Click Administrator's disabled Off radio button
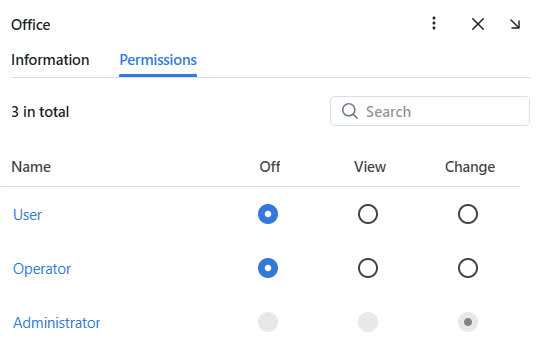 tap(268, 322)
